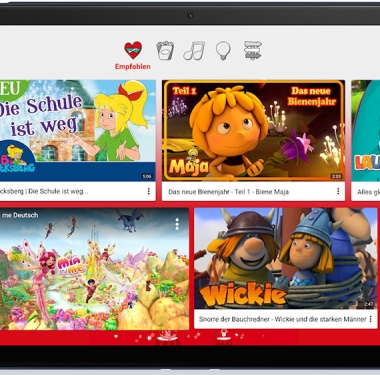The height and width of the screenshot is (375, 380).
Task: Open options for Snorre der Bauchredner video
Action: (x=370, y=319)
